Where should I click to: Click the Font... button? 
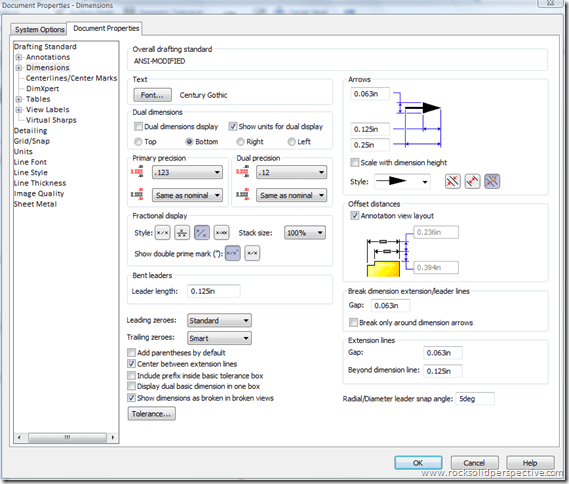tap(152, 95)
